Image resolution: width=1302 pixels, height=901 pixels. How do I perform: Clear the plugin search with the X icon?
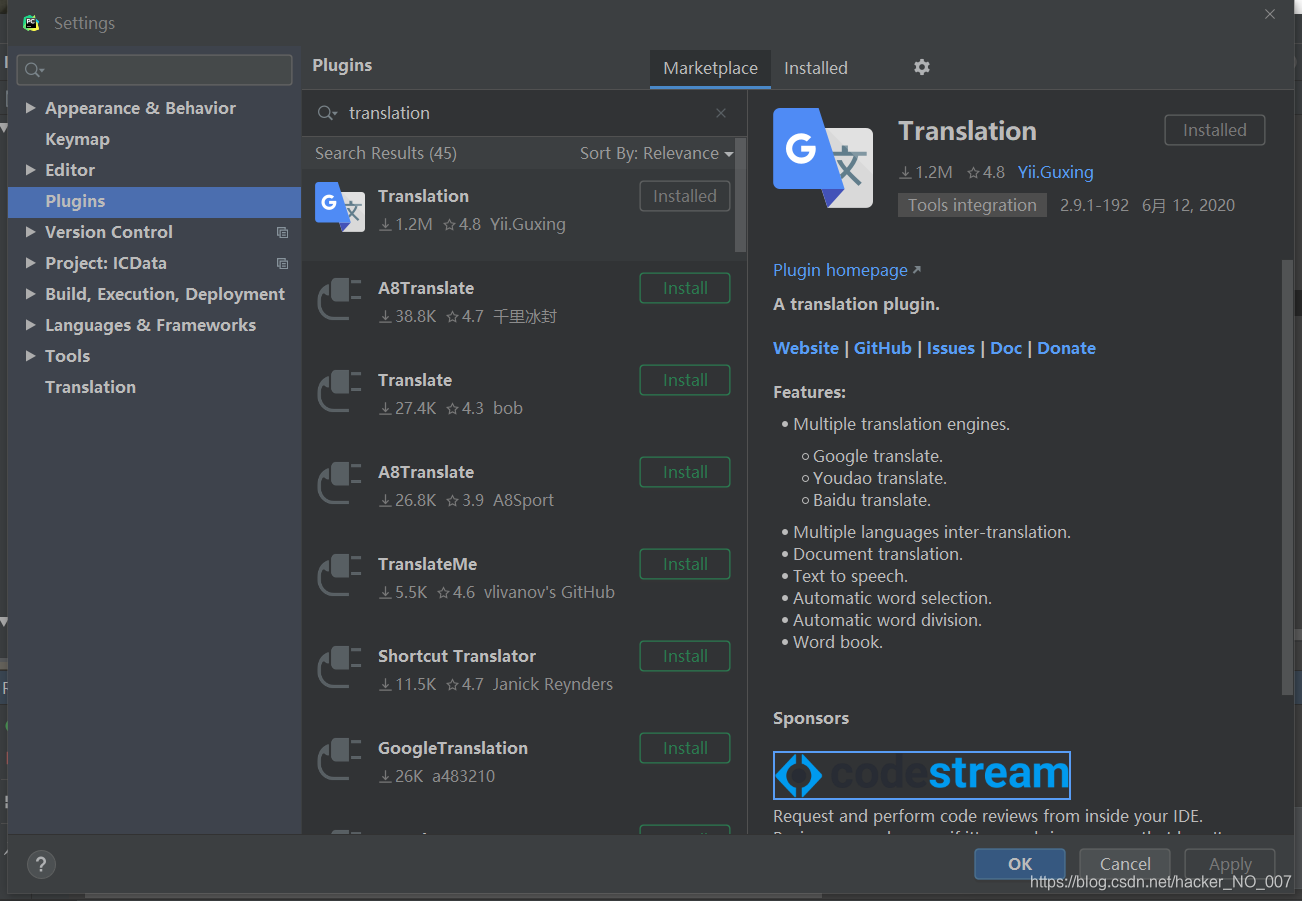[x=721, y=113]
